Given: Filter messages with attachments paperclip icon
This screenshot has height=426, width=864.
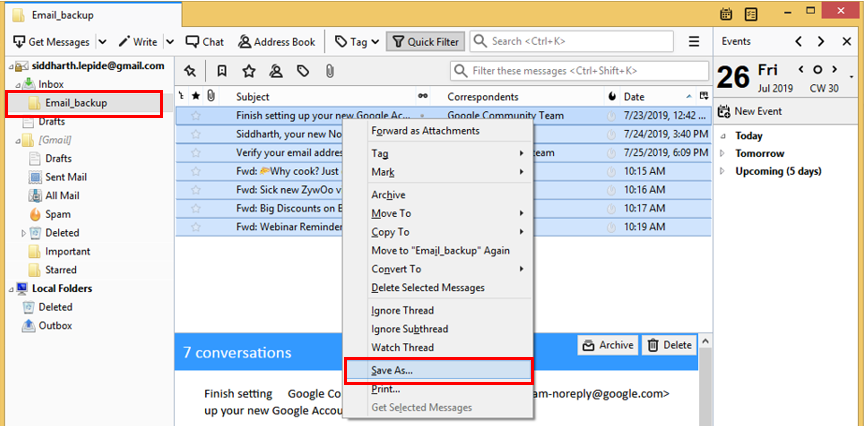Looking at the screenshot, I should click(329, 71).
